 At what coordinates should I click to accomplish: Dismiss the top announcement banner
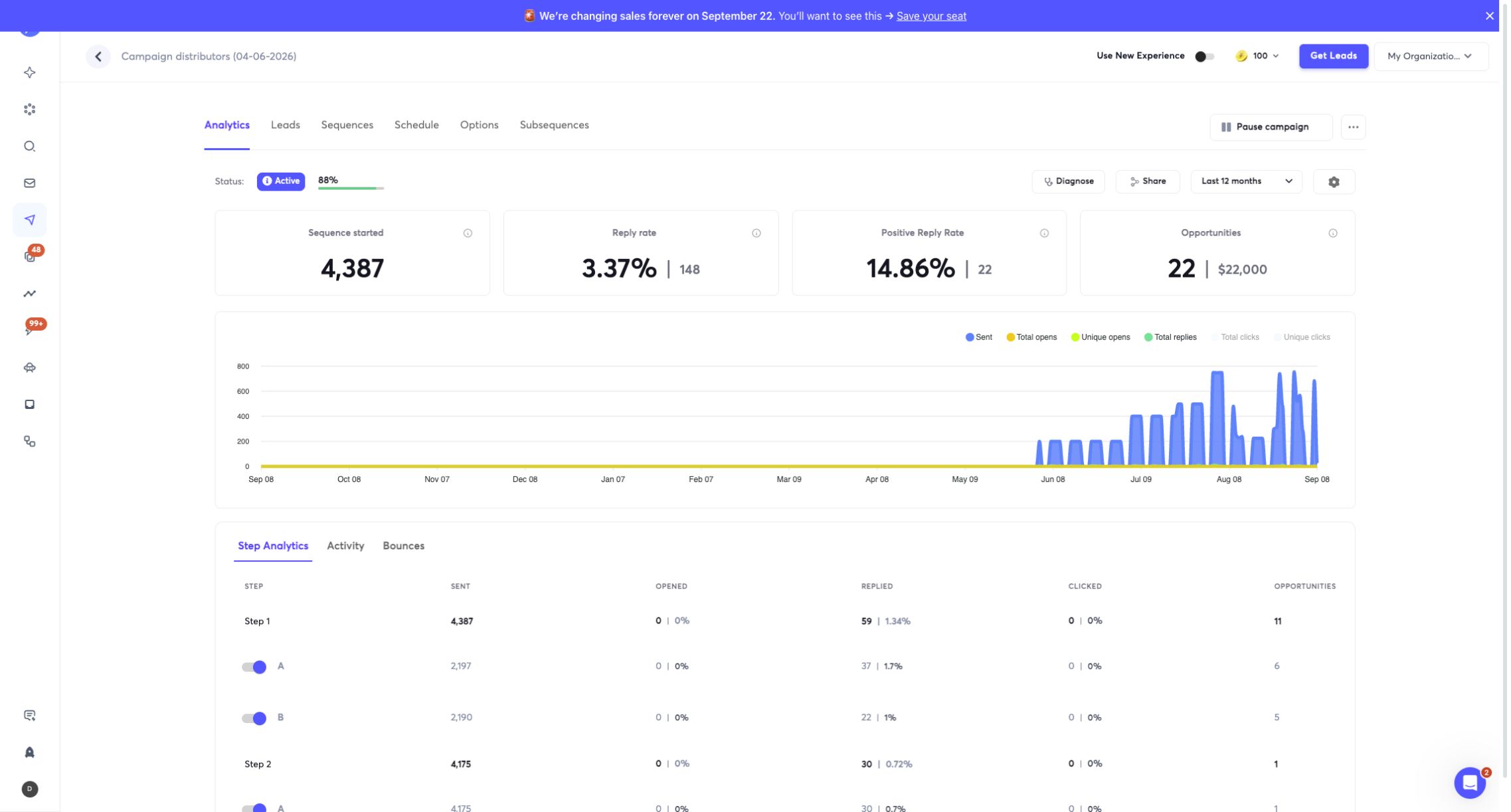[1489, 16]
